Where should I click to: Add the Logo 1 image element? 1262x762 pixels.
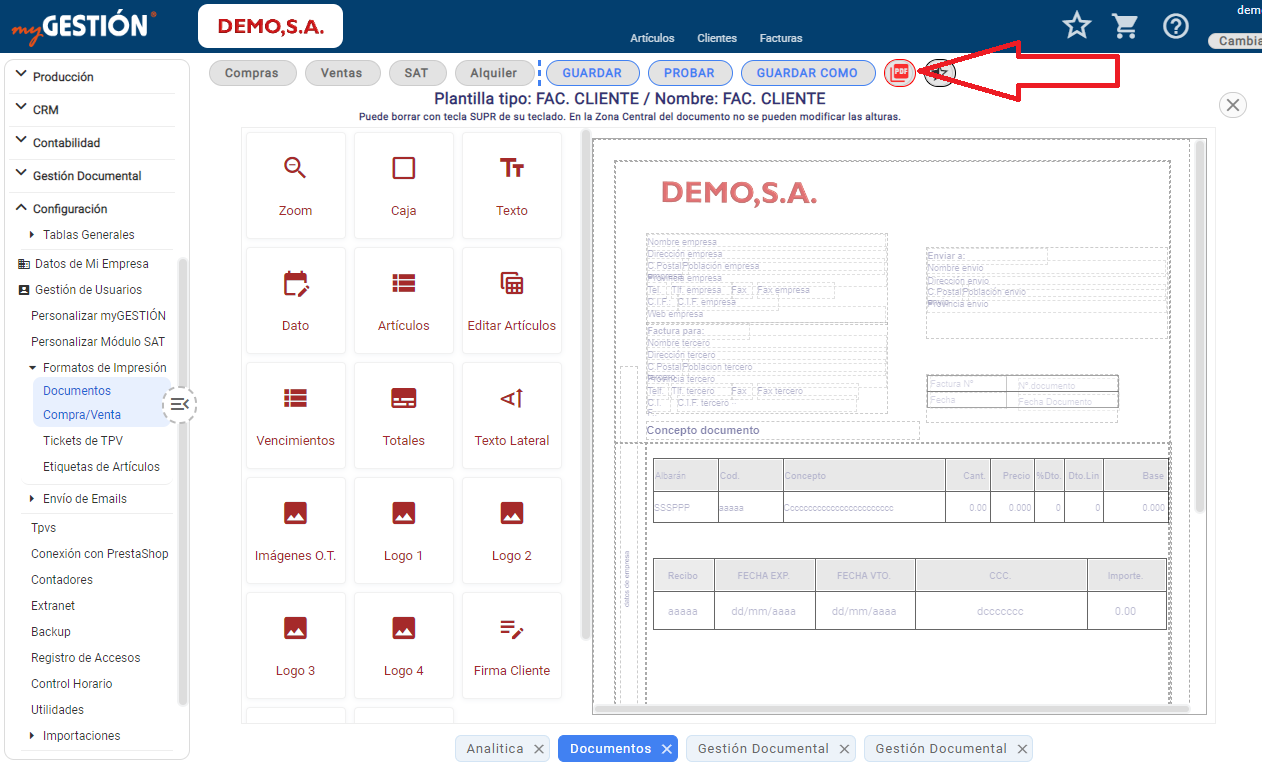pos(403,530)
